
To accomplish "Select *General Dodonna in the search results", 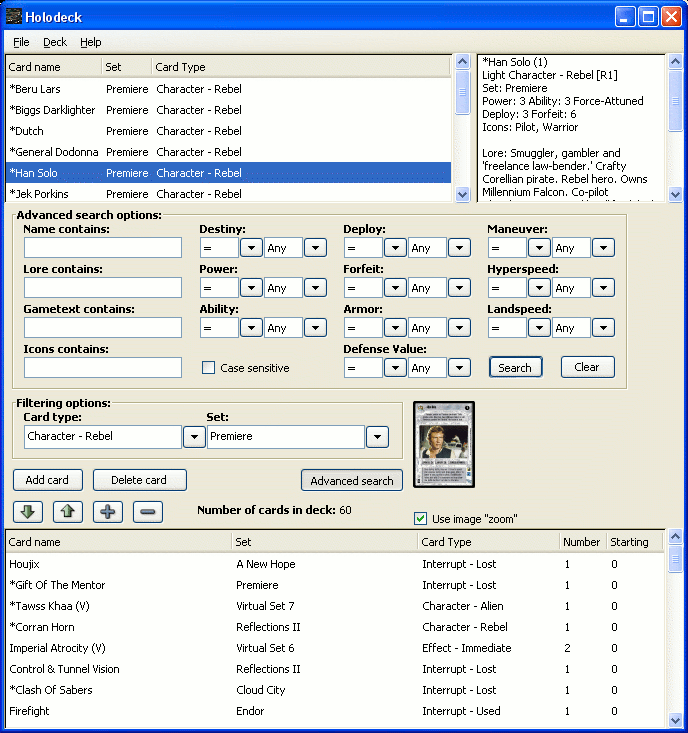I will tap(229, 152).
